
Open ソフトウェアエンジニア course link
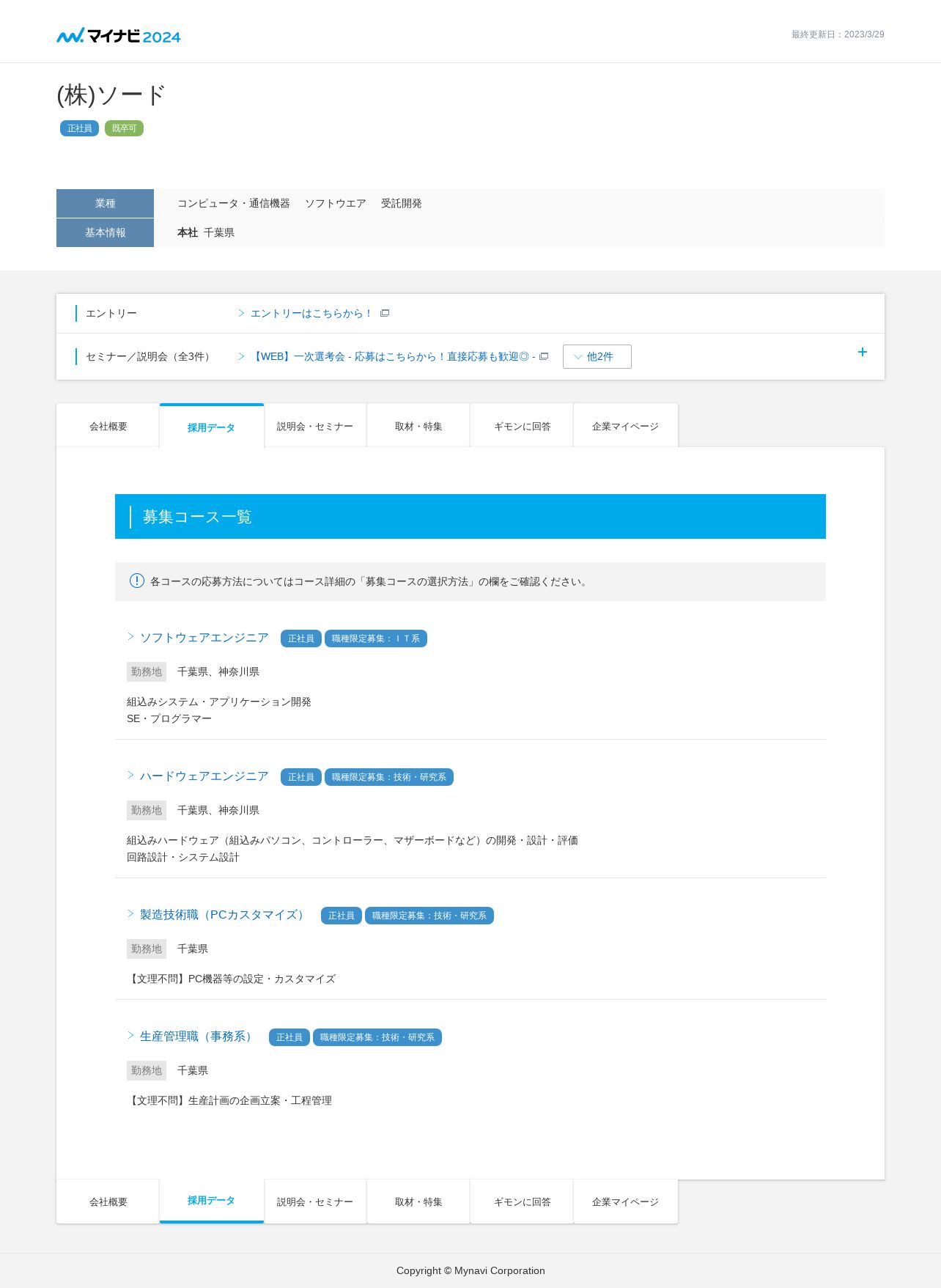click(x=204, y=638)
